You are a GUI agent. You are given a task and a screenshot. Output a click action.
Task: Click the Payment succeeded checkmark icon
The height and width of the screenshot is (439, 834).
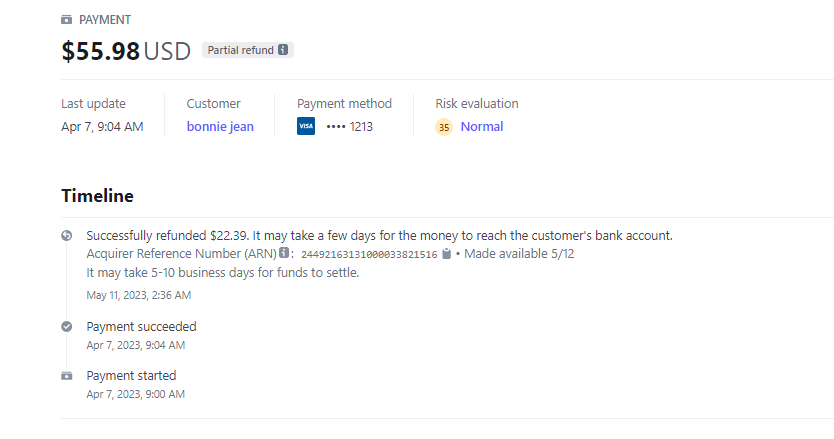click(67, 326)
